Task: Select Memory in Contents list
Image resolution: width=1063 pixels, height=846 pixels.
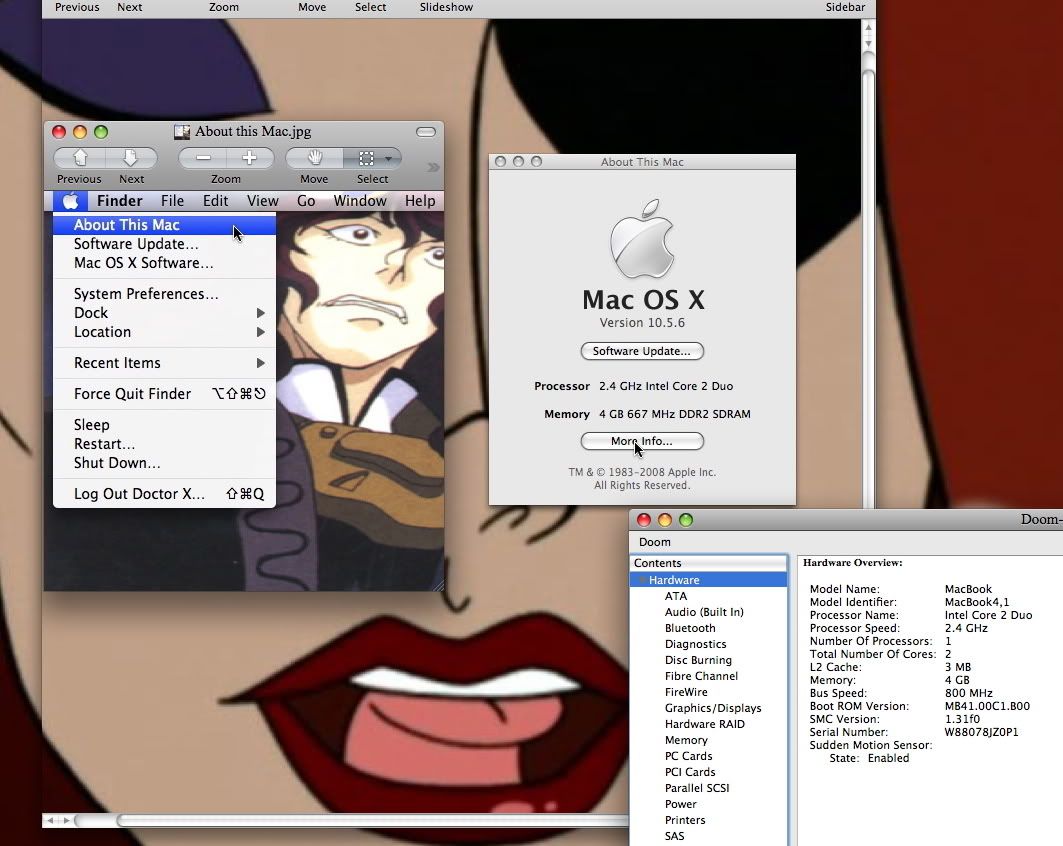Action: pyautogui.click(x=686, y=740)
